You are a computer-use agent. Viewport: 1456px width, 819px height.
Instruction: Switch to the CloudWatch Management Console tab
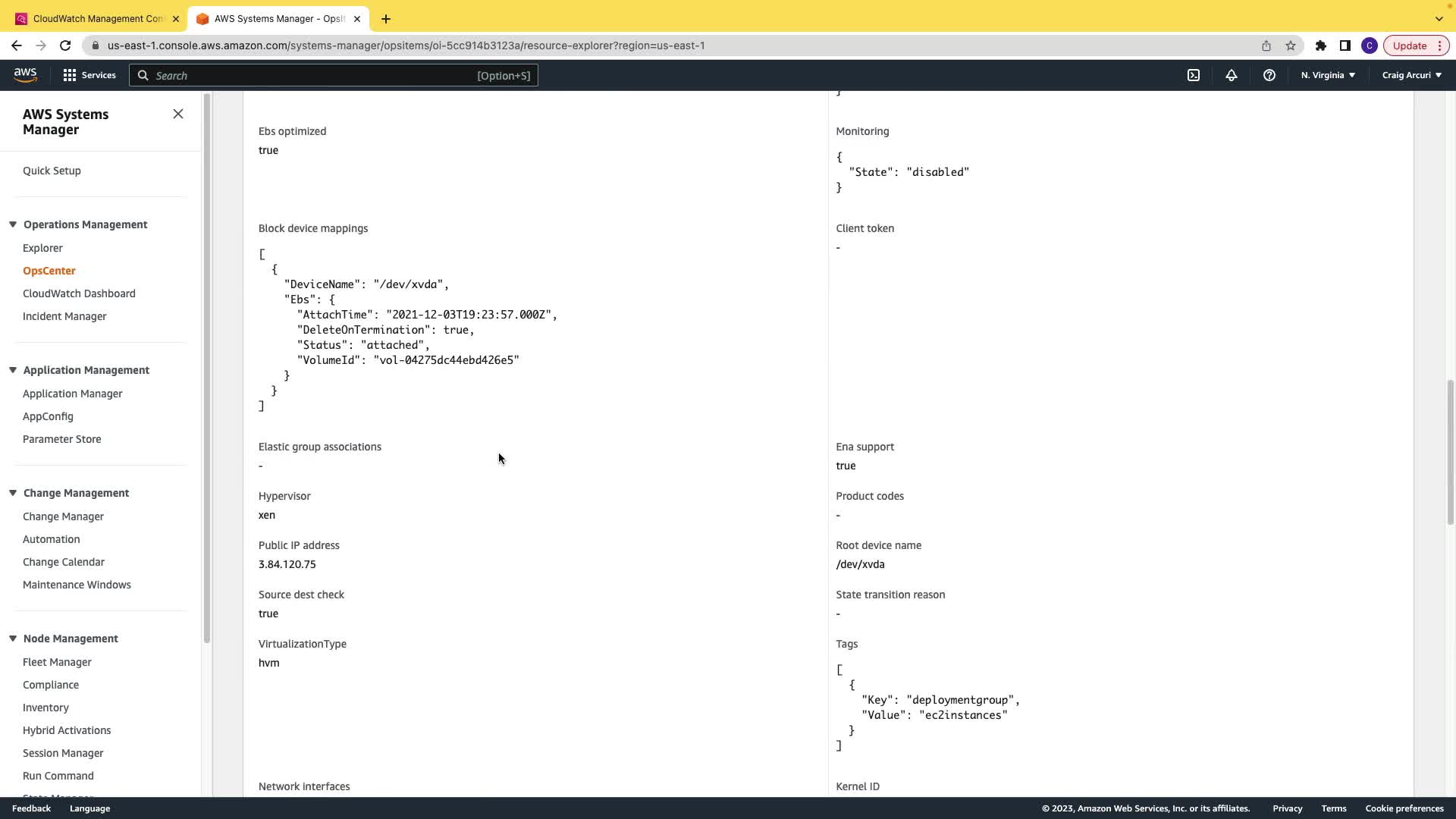(97, 18)
